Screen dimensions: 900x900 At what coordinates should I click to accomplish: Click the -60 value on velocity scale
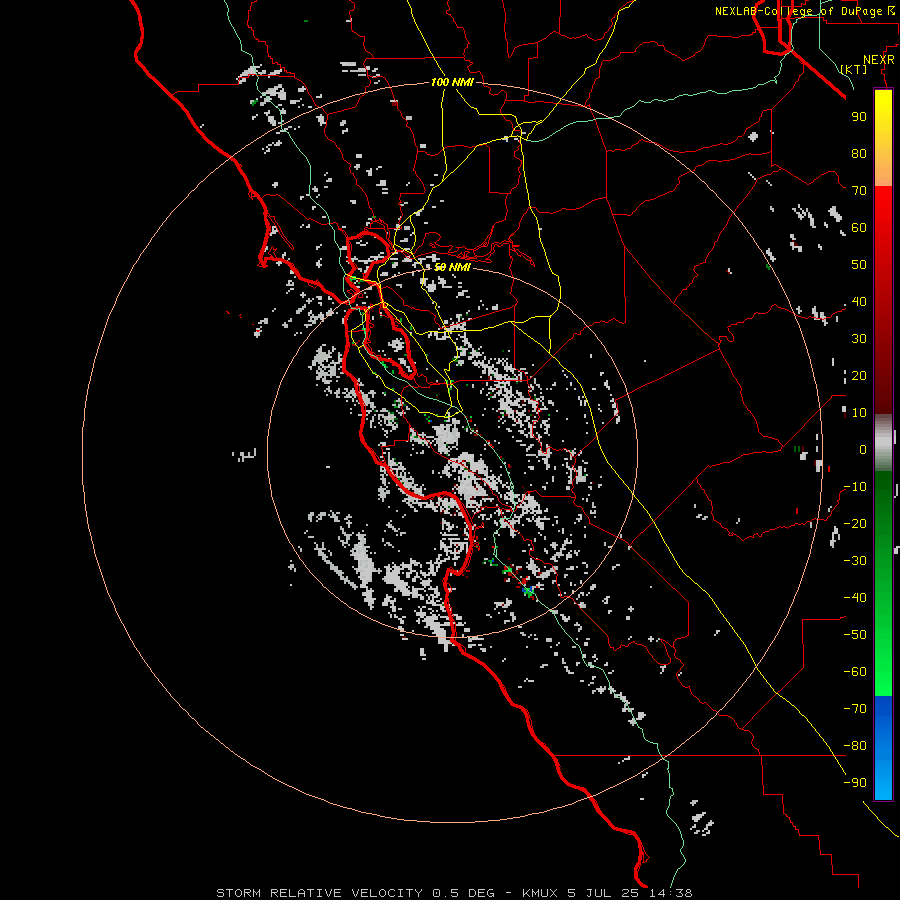tap(855, 672)
